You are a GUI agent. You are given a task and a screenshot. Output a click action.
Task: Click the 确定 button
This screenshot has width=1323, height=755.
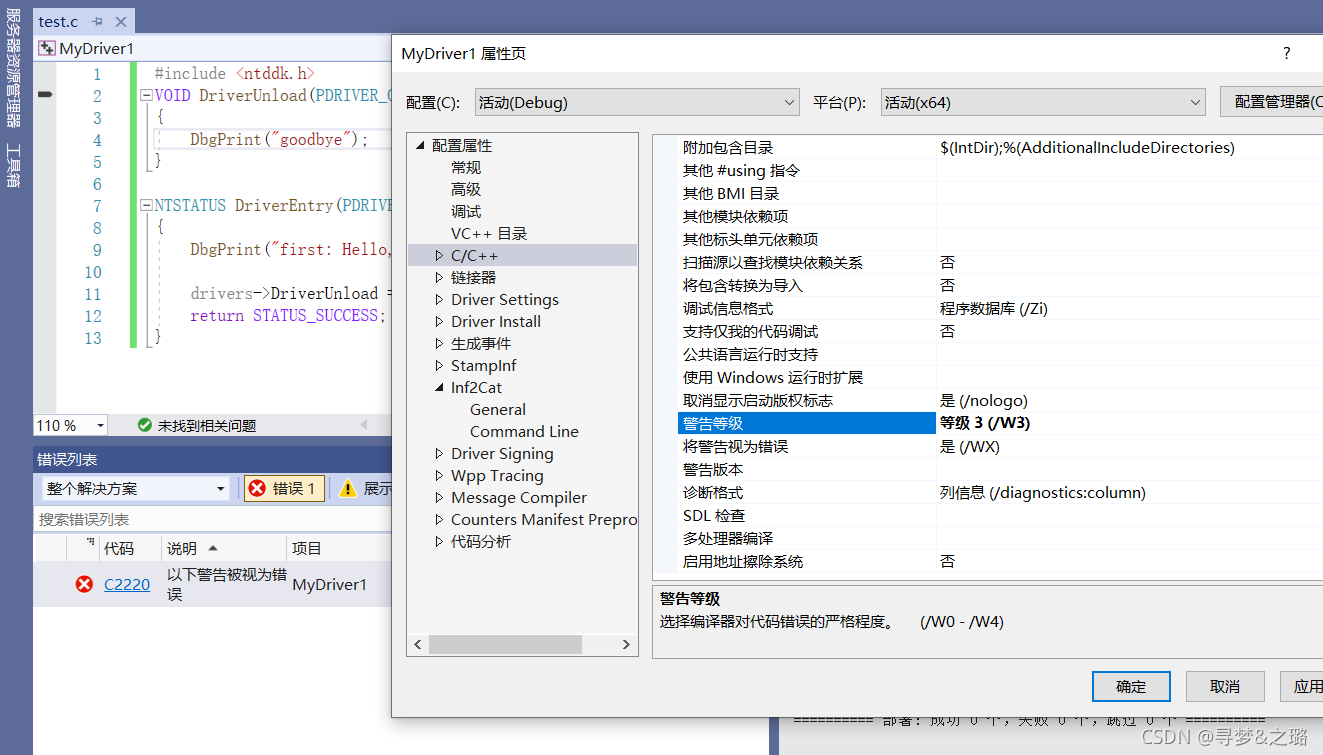click(x=1132, y=686)
